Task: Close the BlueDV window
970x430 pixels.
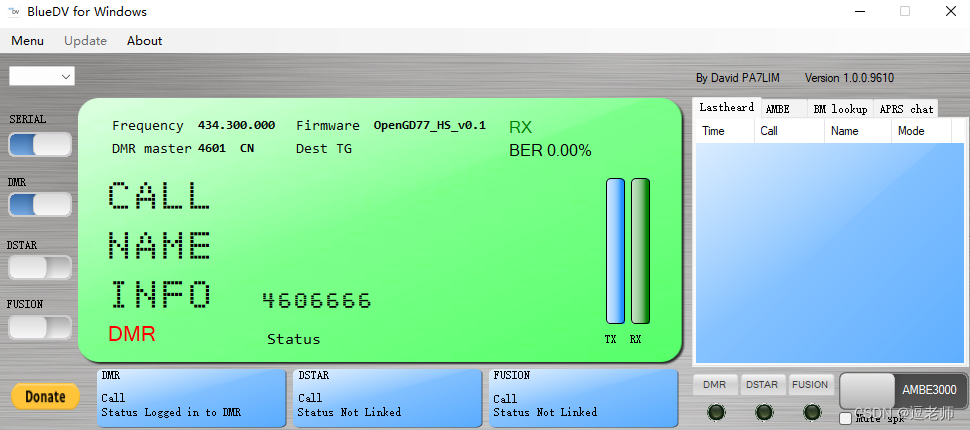Action: click(951, 11)
